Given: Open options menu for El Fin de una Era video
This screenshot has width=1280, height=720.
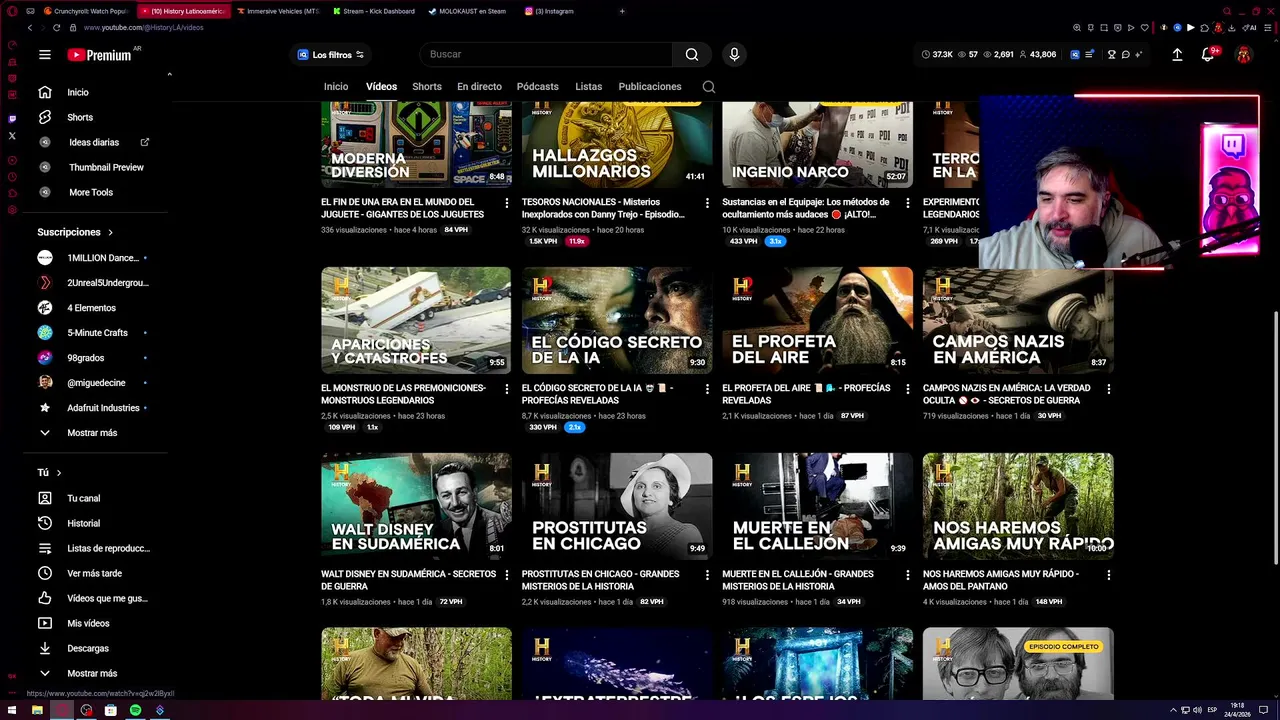Looking at the screenshot, I should 506,203.
